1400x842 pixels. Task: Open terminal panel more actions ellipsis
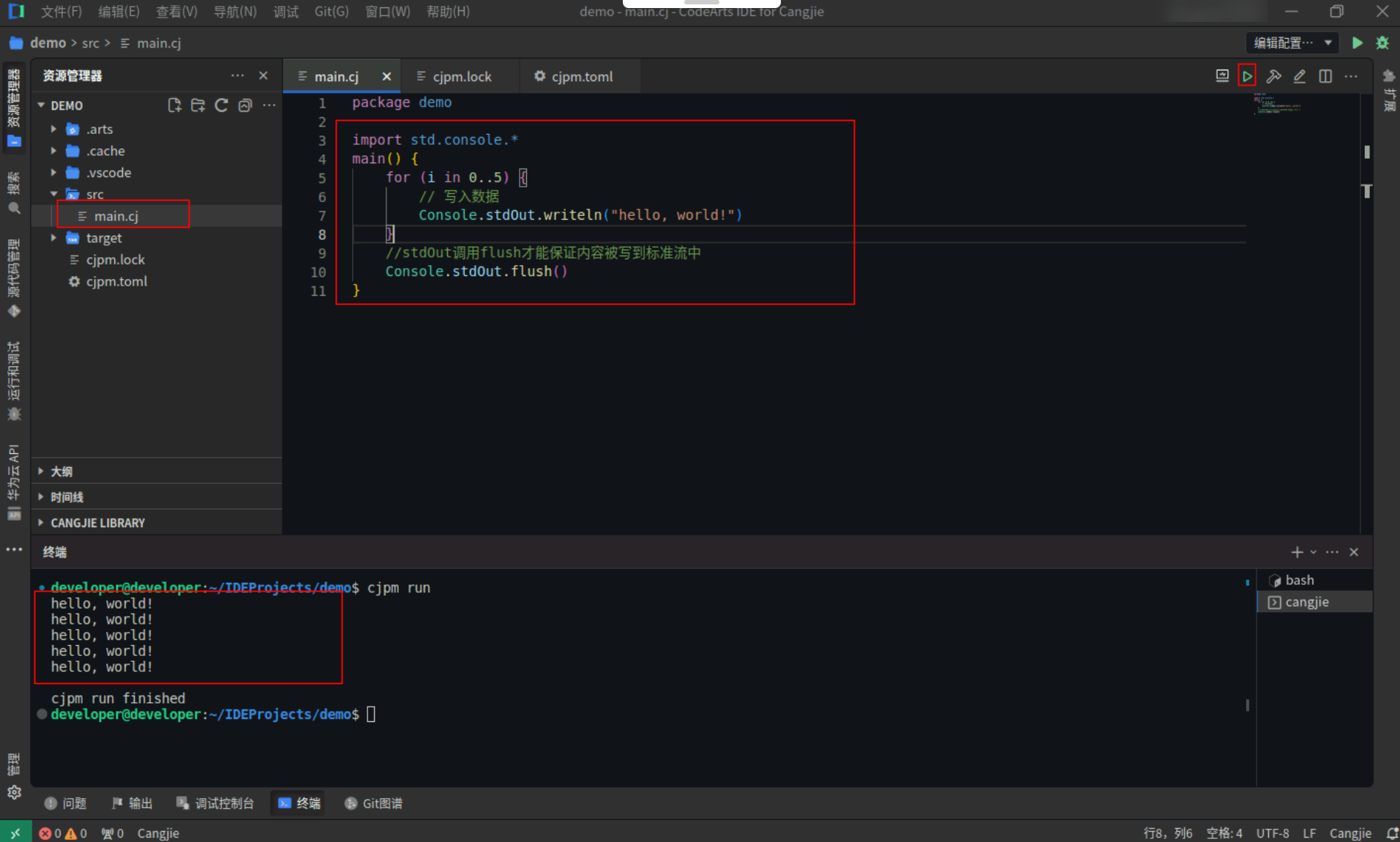point(1332,552)
